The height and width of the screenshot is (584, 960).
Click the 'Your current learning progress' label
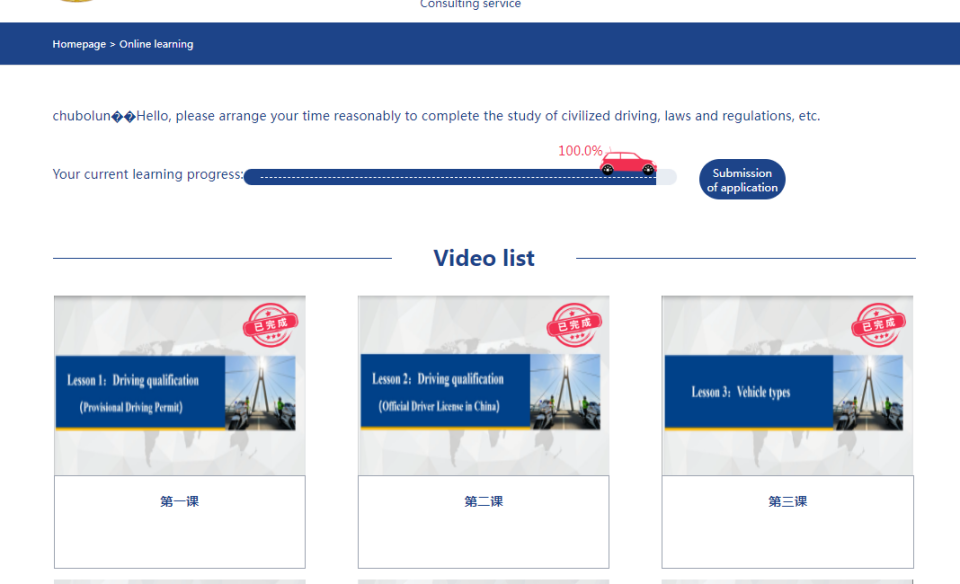[148, 174]
